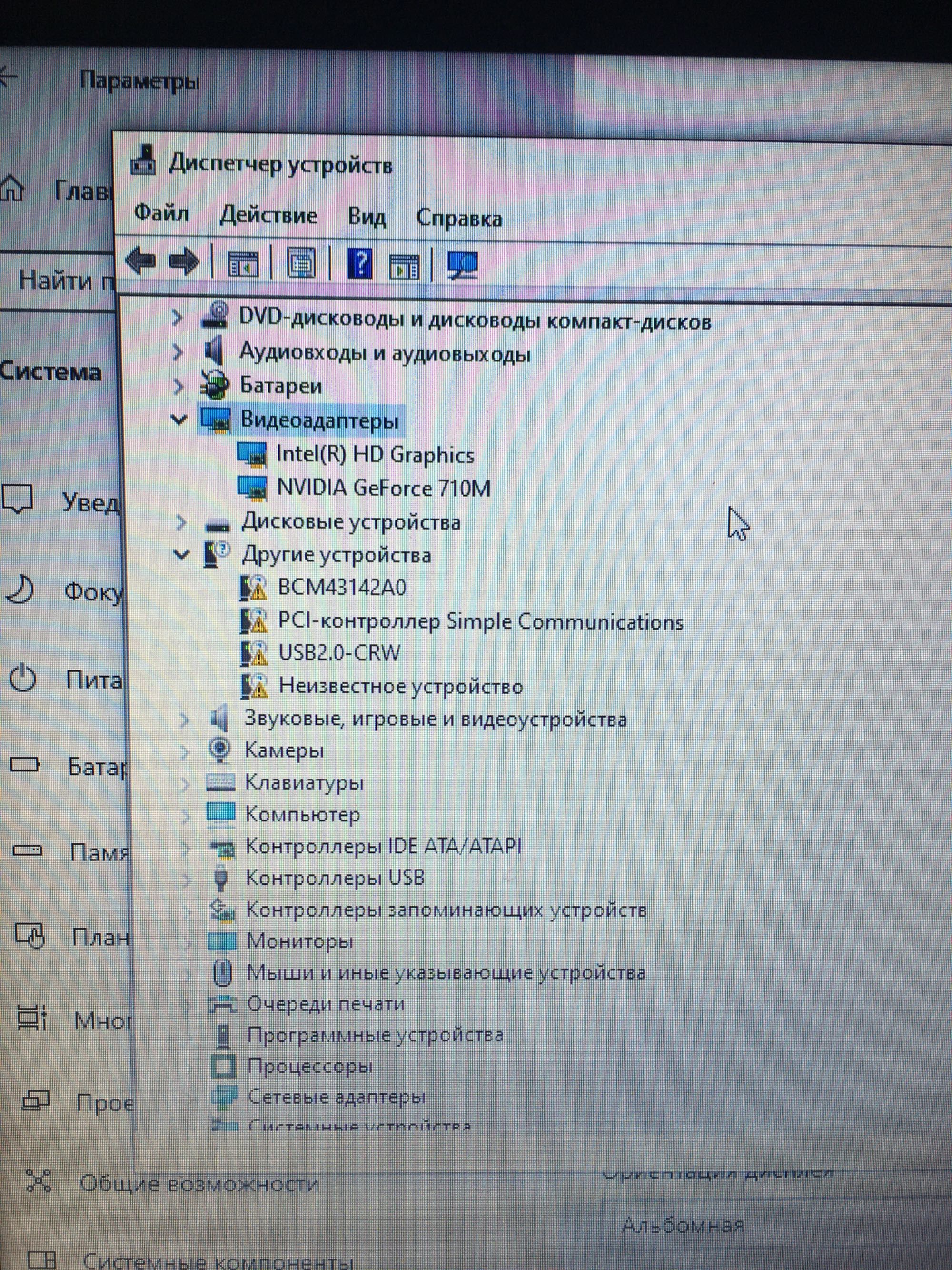The image size is (952, 1270).
Task: Click the Другие устройства question-mark icon
Action: pyautogui.click(x=218, y=554)
